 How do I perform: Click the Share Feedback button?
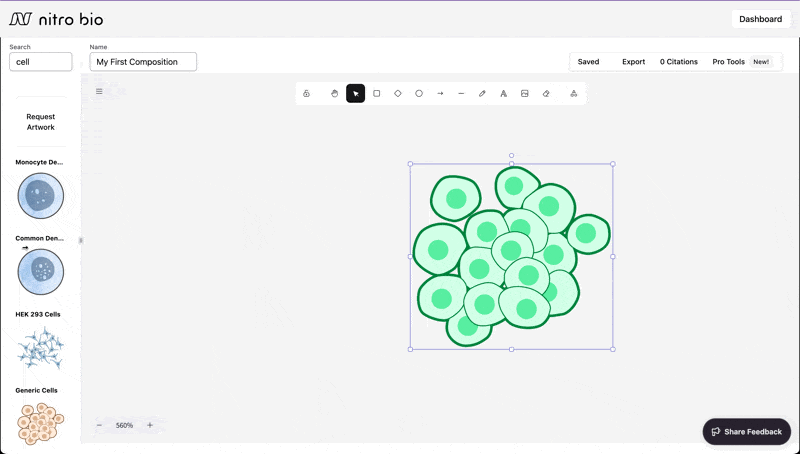746,431
